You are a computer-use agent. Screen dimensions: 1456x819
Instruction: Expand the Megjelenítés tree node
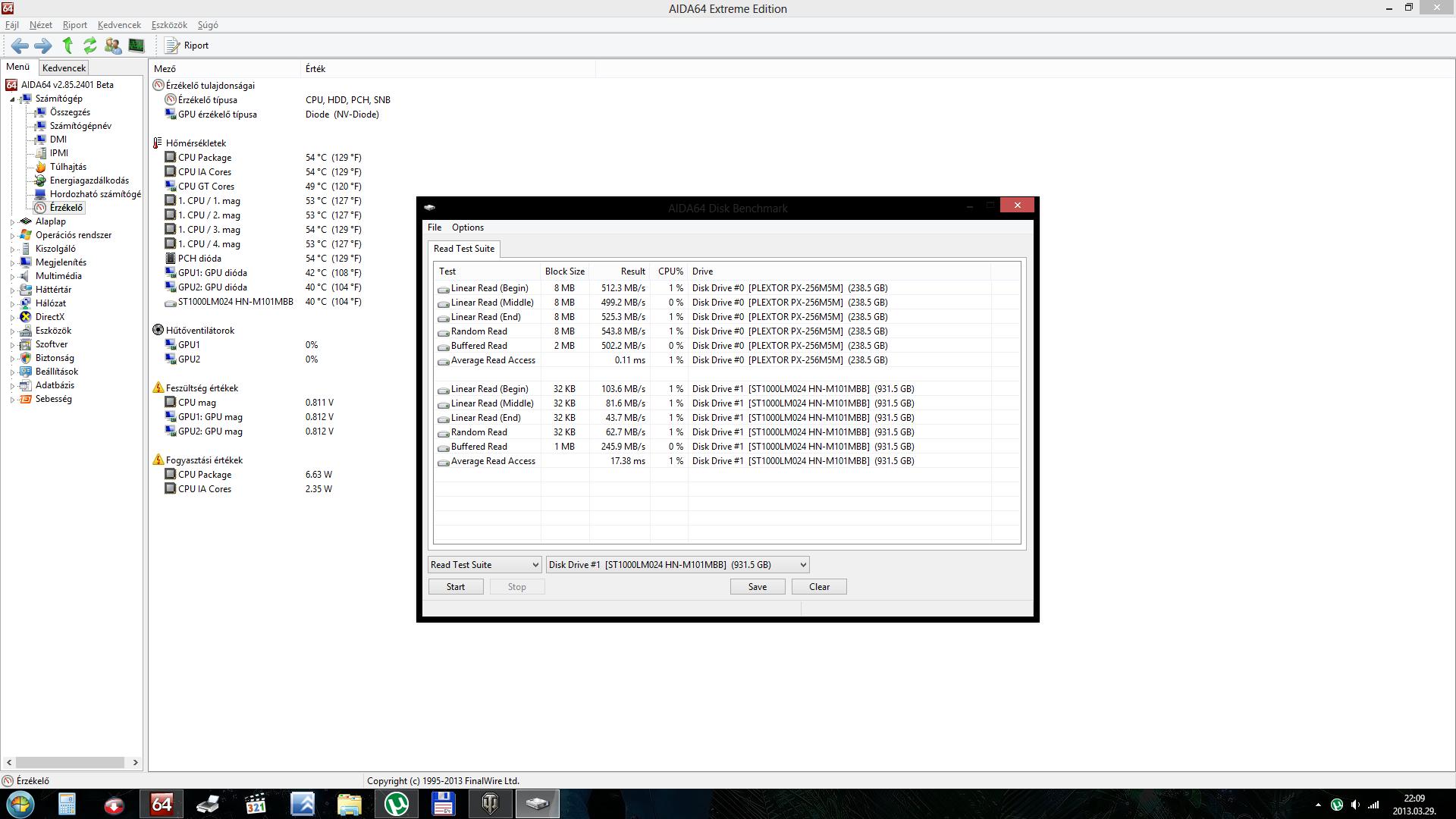(12, 263)
